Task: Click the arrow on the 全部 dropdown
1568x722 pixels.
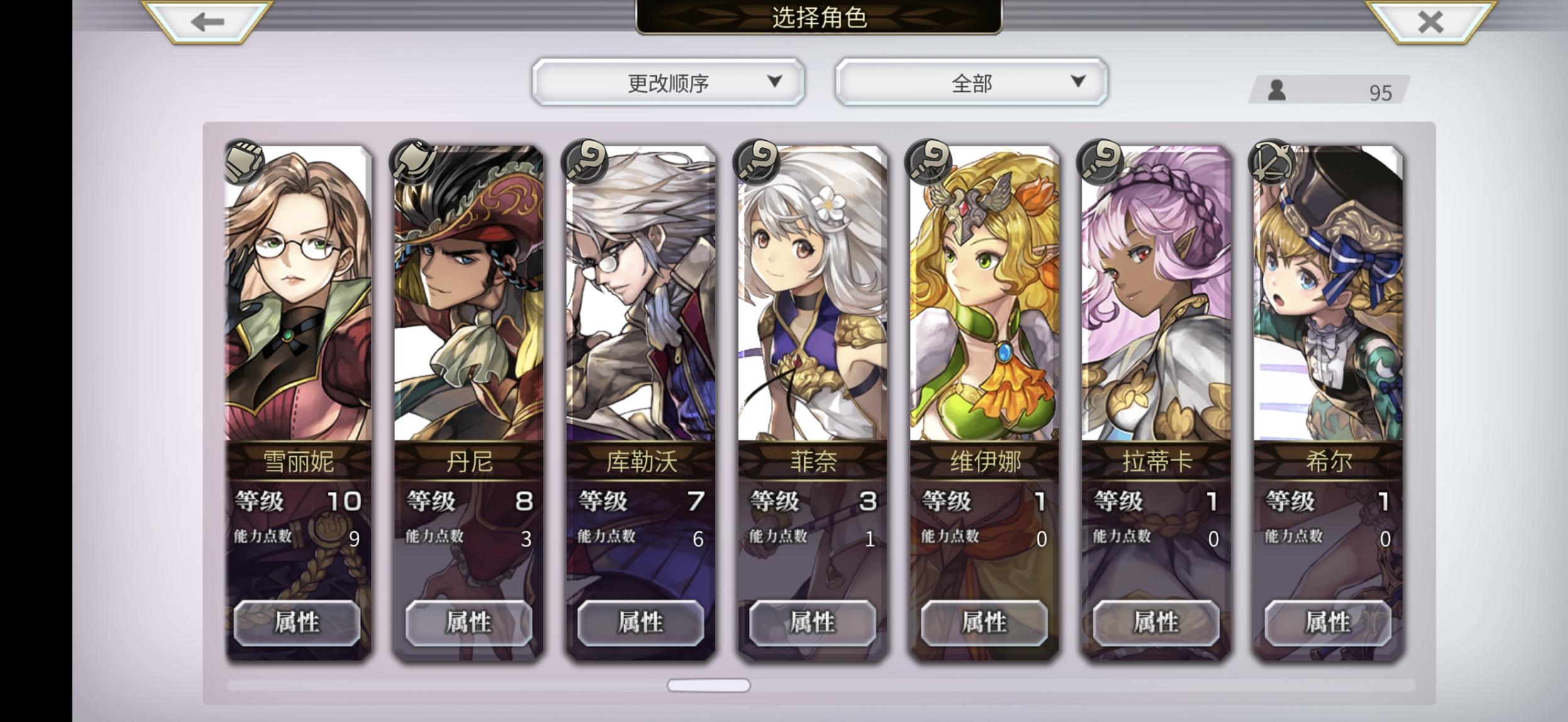Action: [x=1078, y=81]
